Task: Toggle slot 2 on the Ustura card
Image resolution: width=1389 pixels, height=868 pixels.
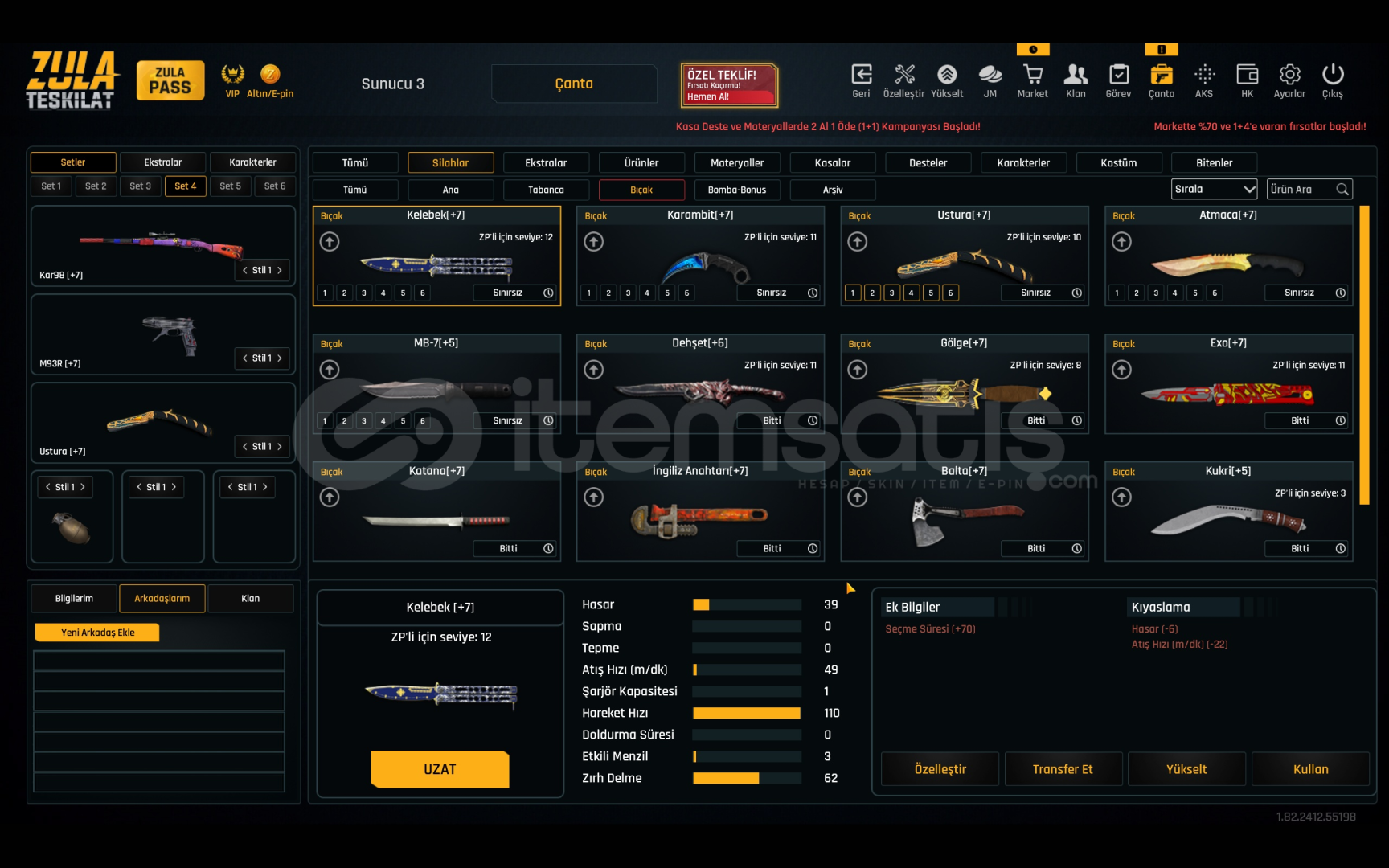Action: (x=872, y=293)
